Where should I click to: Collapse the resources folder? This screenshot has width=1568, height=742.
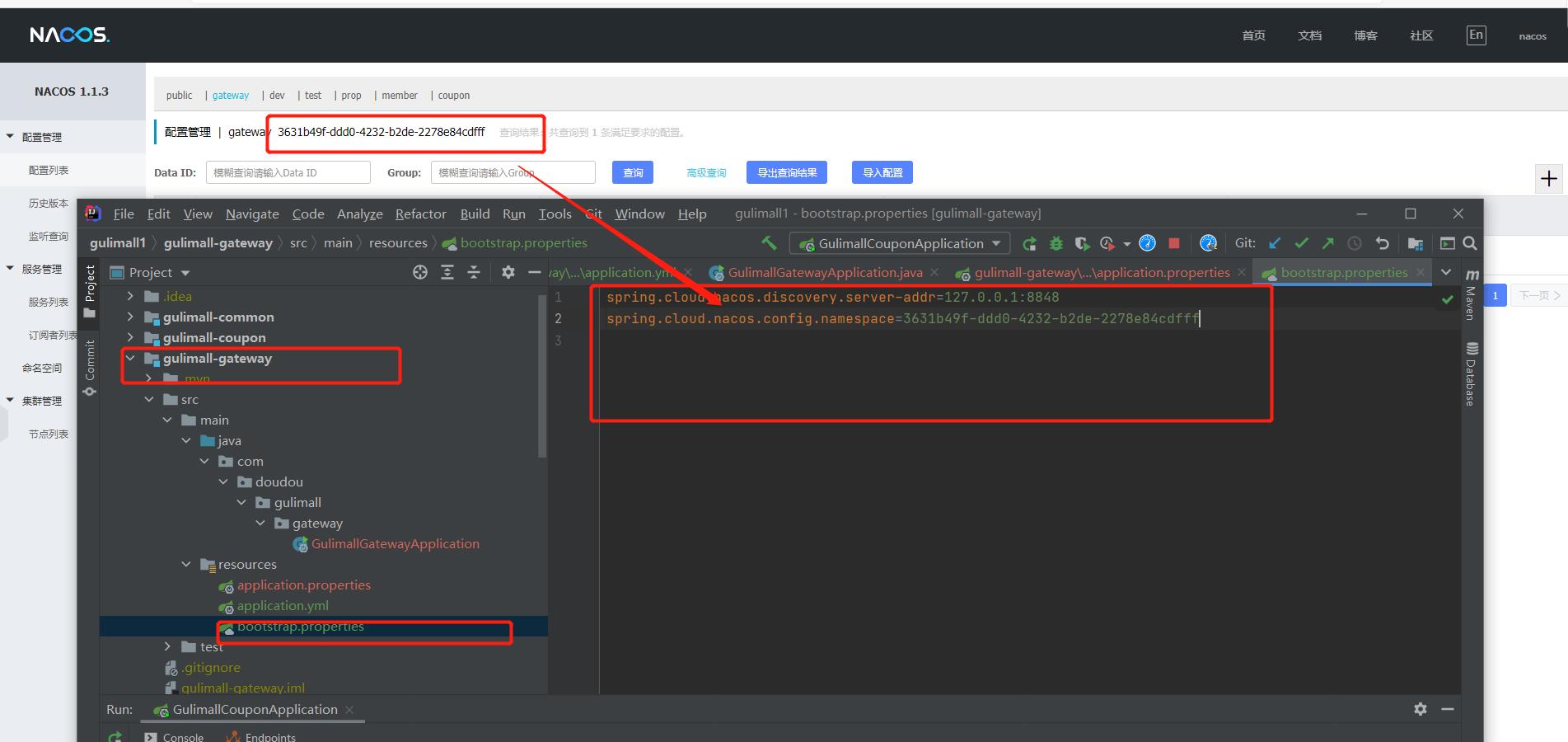pos(186,564)
